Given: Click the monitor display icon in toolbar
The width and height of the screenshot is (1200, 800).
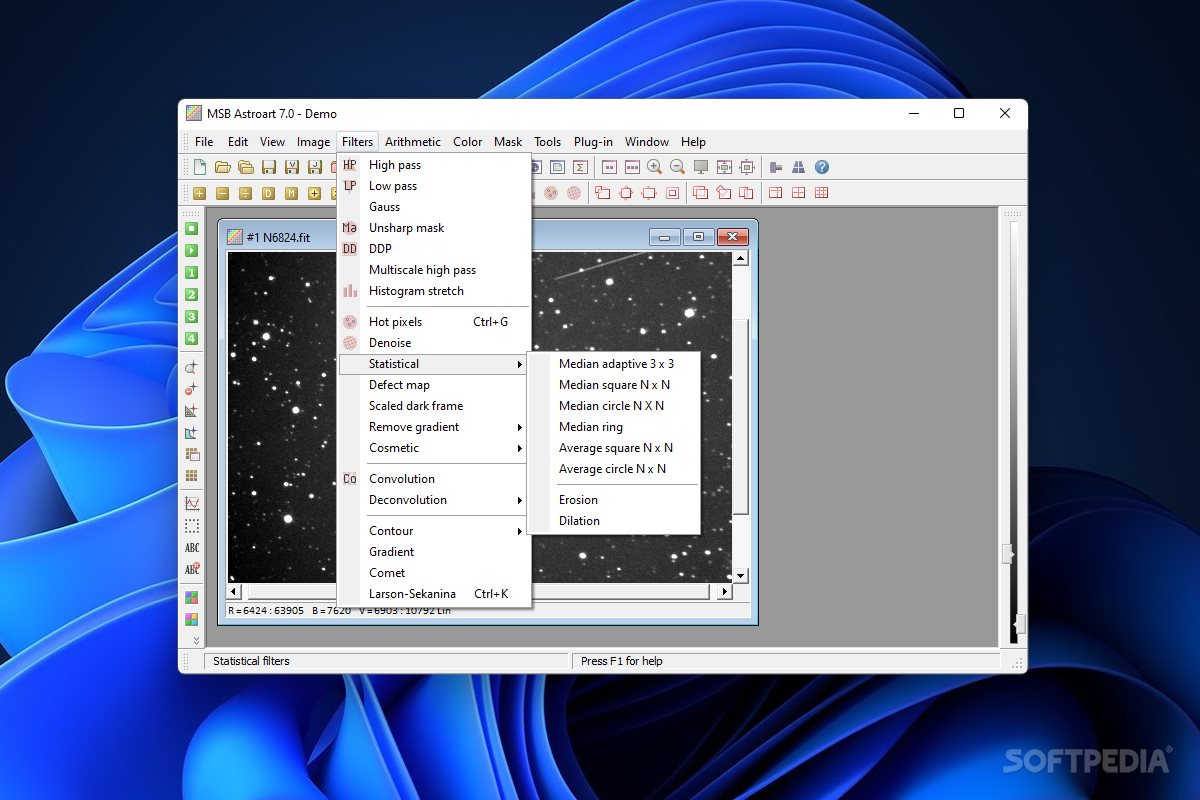Looking at the screenshot, I should coord(701,167).
